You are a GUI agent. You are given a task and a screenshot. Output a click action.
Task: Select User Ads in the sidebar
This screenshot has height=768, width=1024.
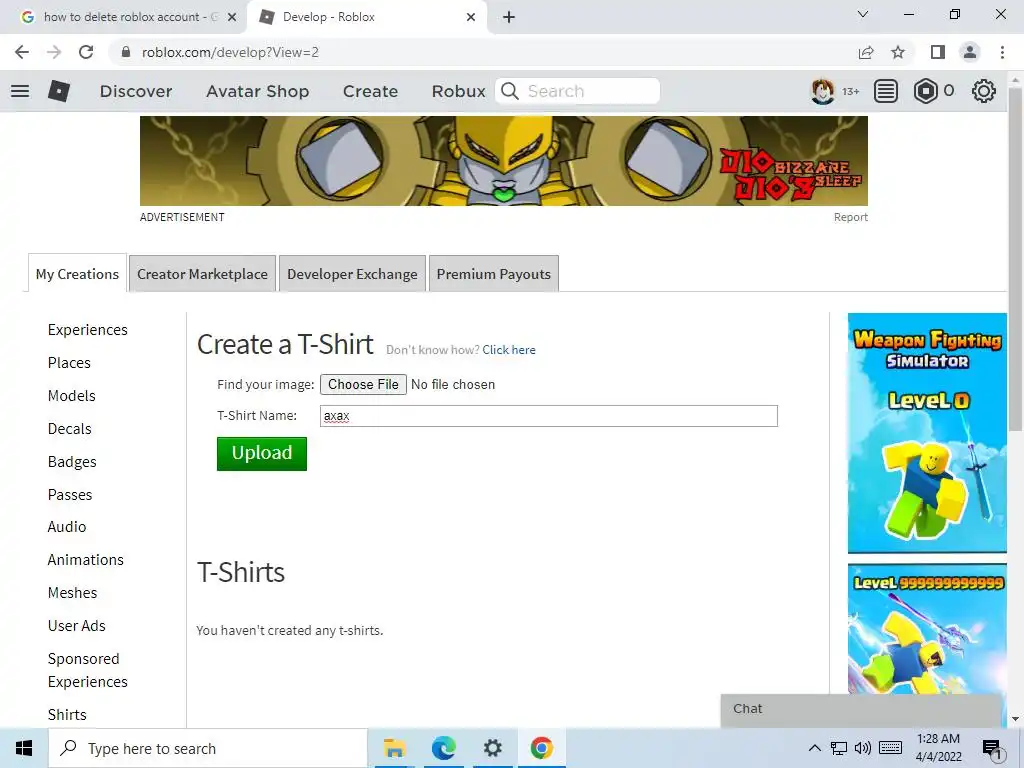[76, 626]
